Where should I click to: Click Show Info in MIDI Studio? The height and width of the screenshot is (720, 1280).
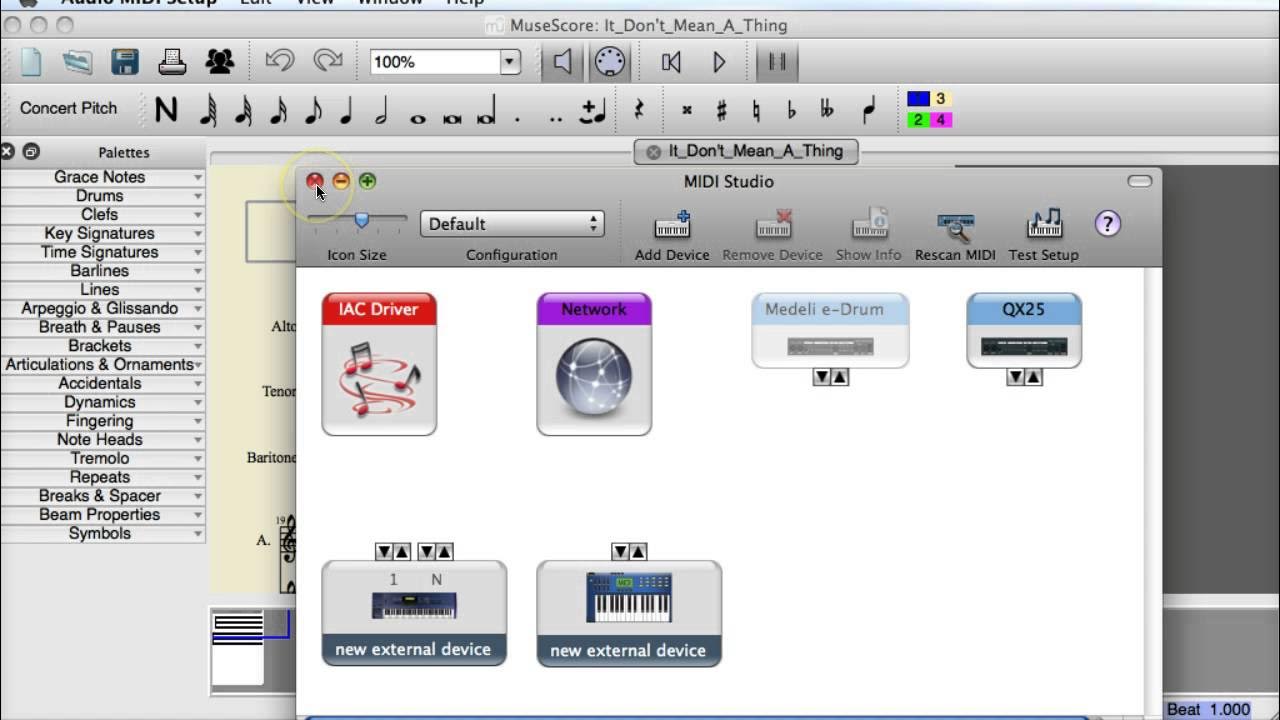pos(868,236)
